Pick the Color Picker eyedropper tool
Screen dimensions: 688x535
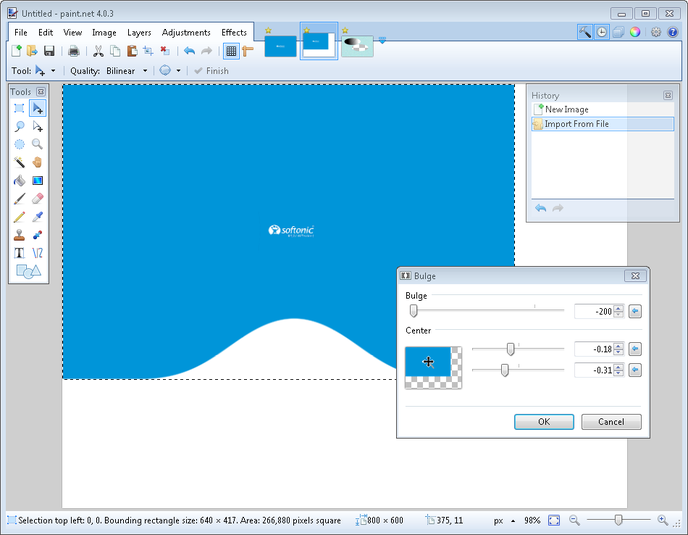[x=37, y=217]
